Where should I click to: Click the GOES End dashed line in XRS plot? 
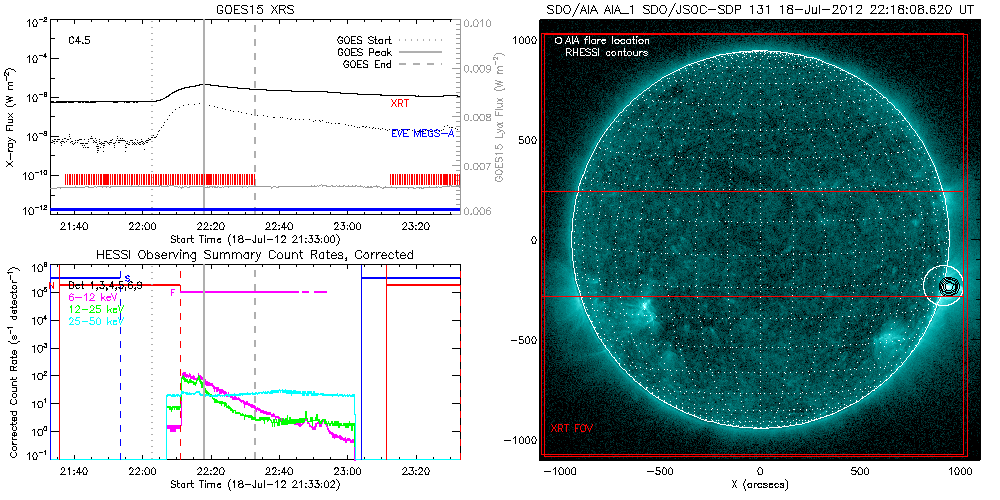point(255,150)
